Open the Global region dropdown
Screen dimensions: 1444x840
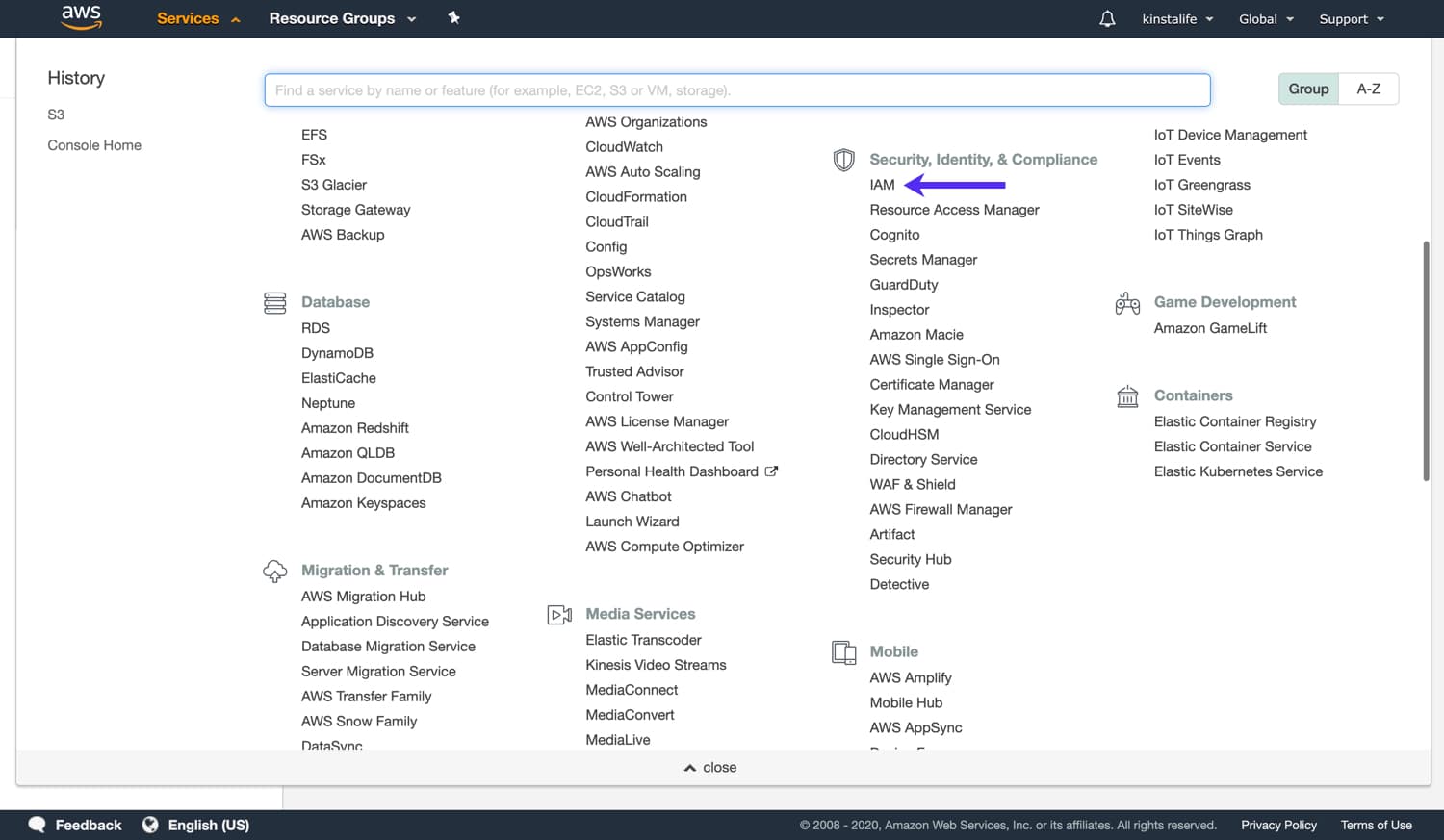1264,18
